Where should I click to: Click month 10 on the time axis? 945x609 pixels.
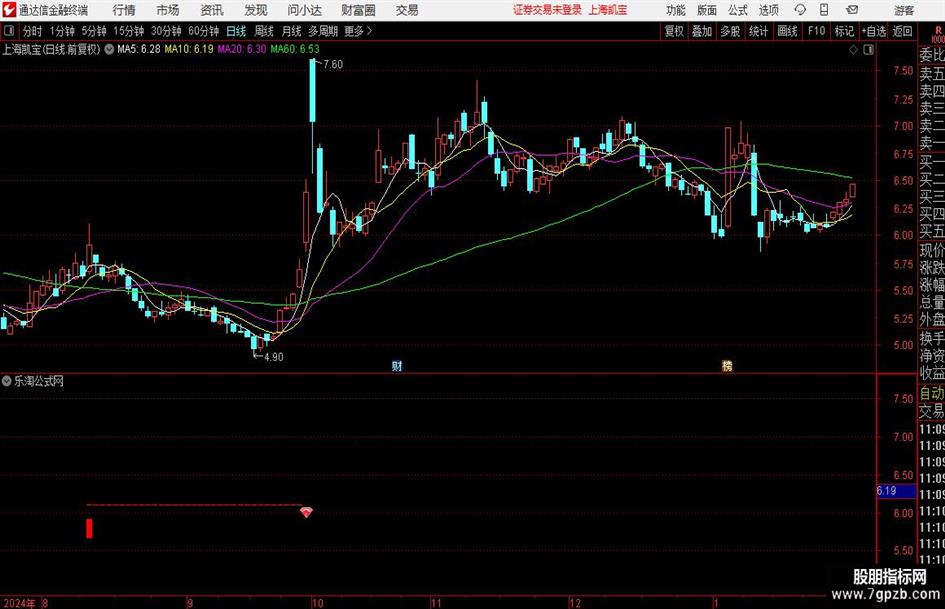point(317,603)
